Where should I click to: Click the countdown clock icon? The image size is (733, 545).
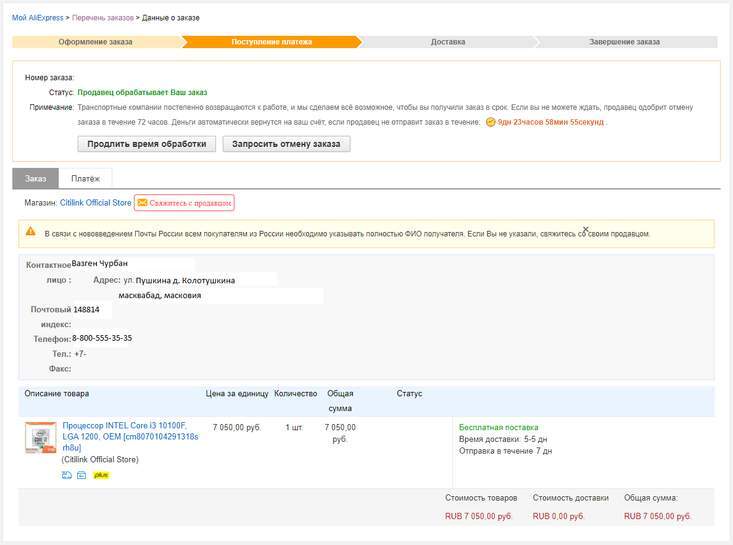(x=490, y=122)
